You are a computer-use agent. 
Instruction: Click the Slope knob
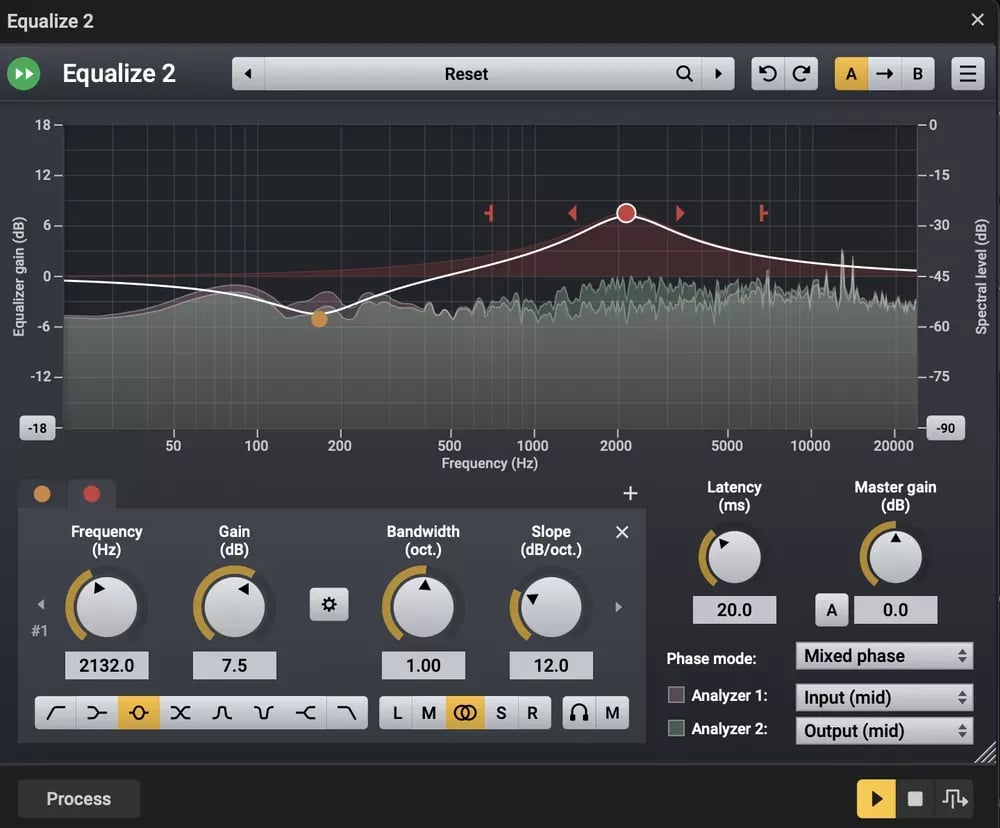[x=551, y=607]
